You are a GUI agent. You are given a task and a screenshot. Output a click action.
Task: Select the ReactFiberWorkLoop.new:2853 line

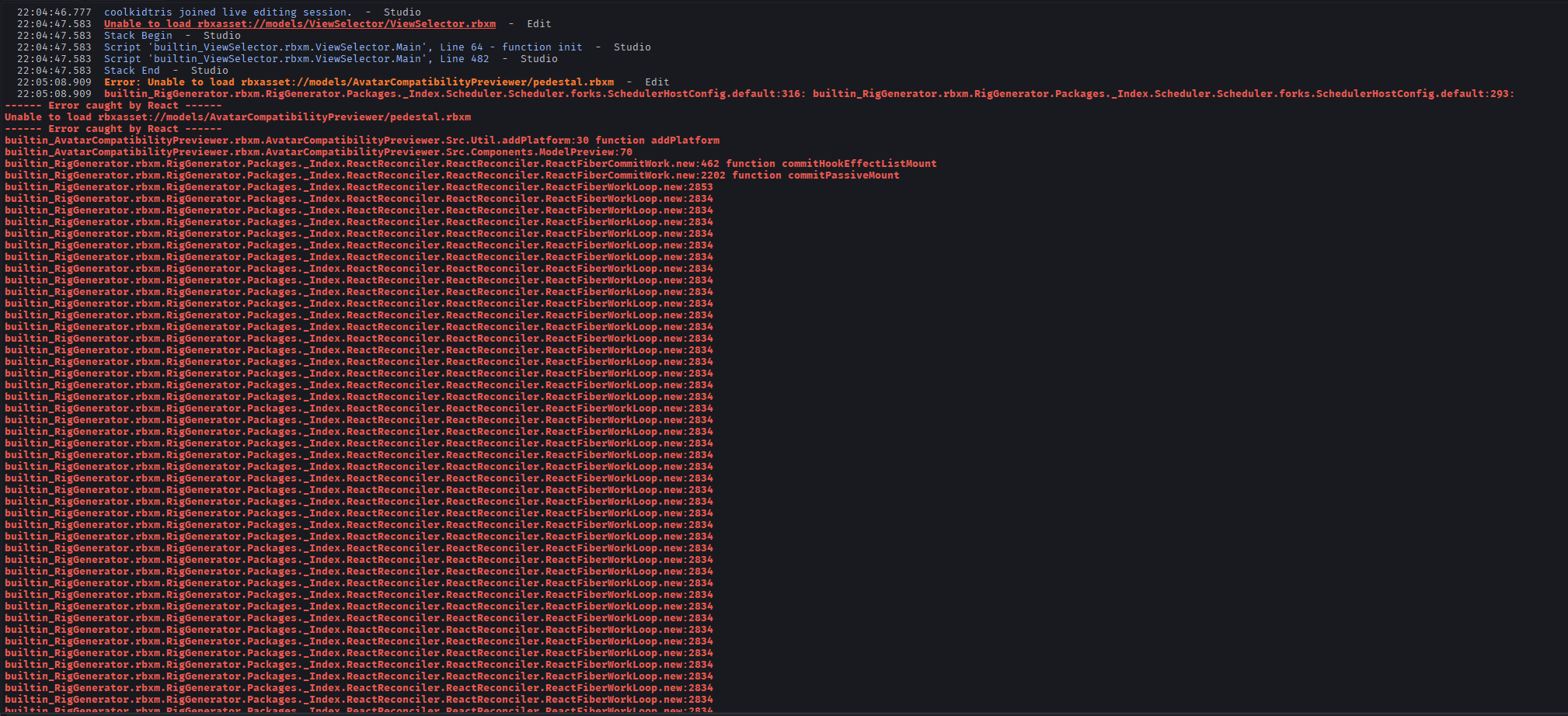[359, 187]
